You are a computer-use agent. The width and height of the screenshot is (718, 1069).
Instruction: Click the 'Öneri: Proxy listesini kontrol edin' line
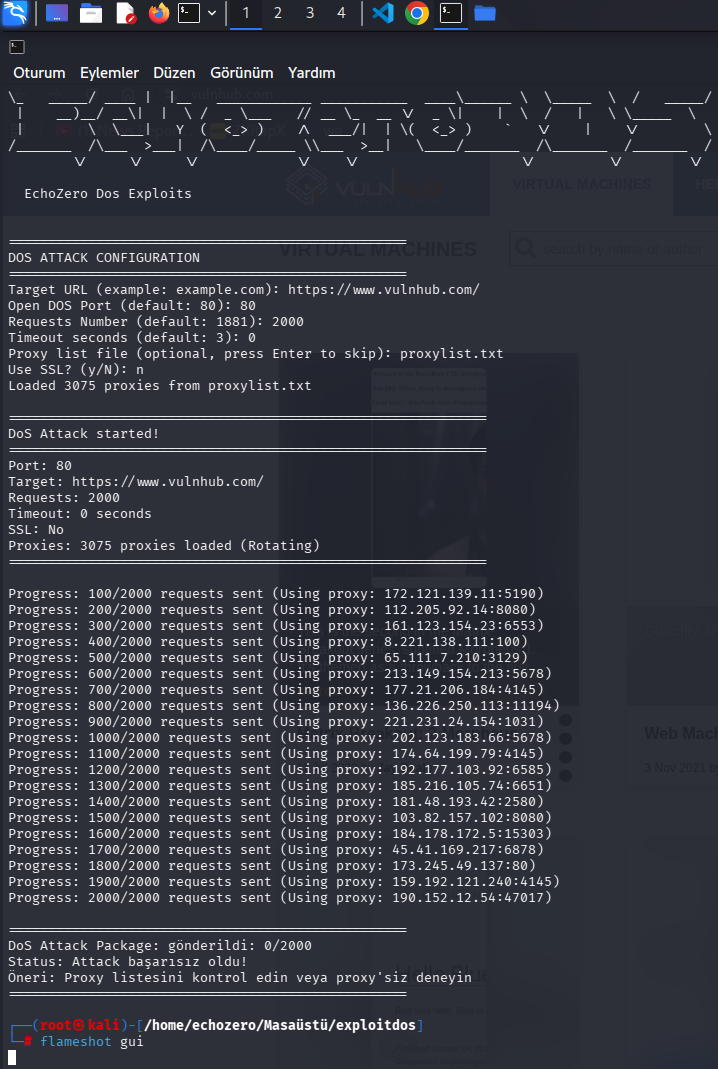point(240,978)
